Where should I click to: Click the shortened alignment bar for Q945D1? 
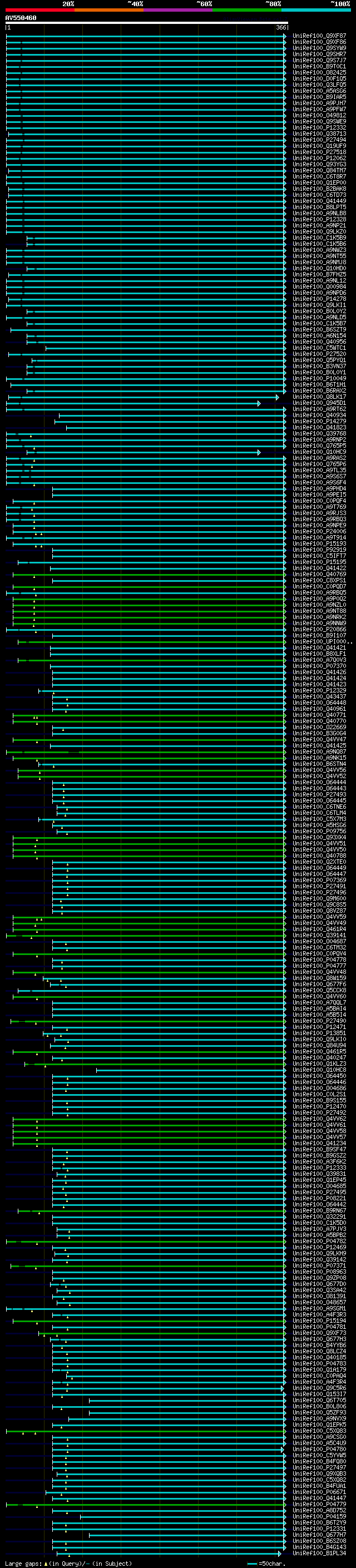[x=133, y=404]
